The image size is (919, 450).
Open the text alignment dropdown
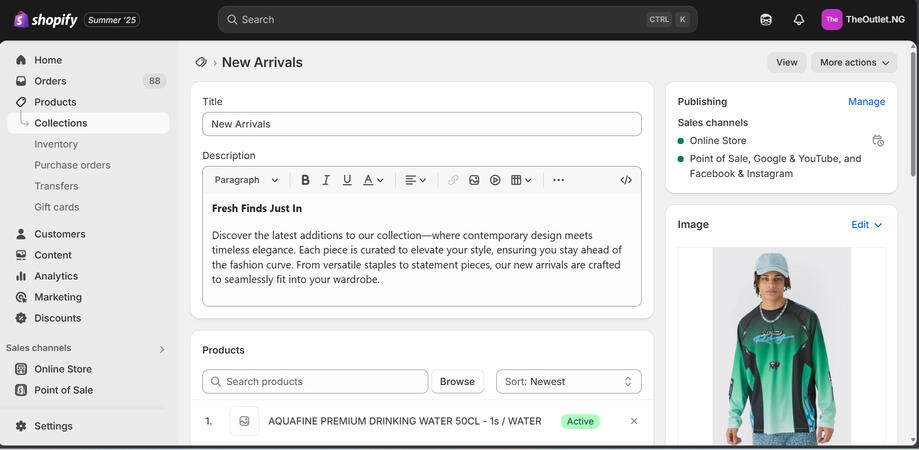(416, 180)
